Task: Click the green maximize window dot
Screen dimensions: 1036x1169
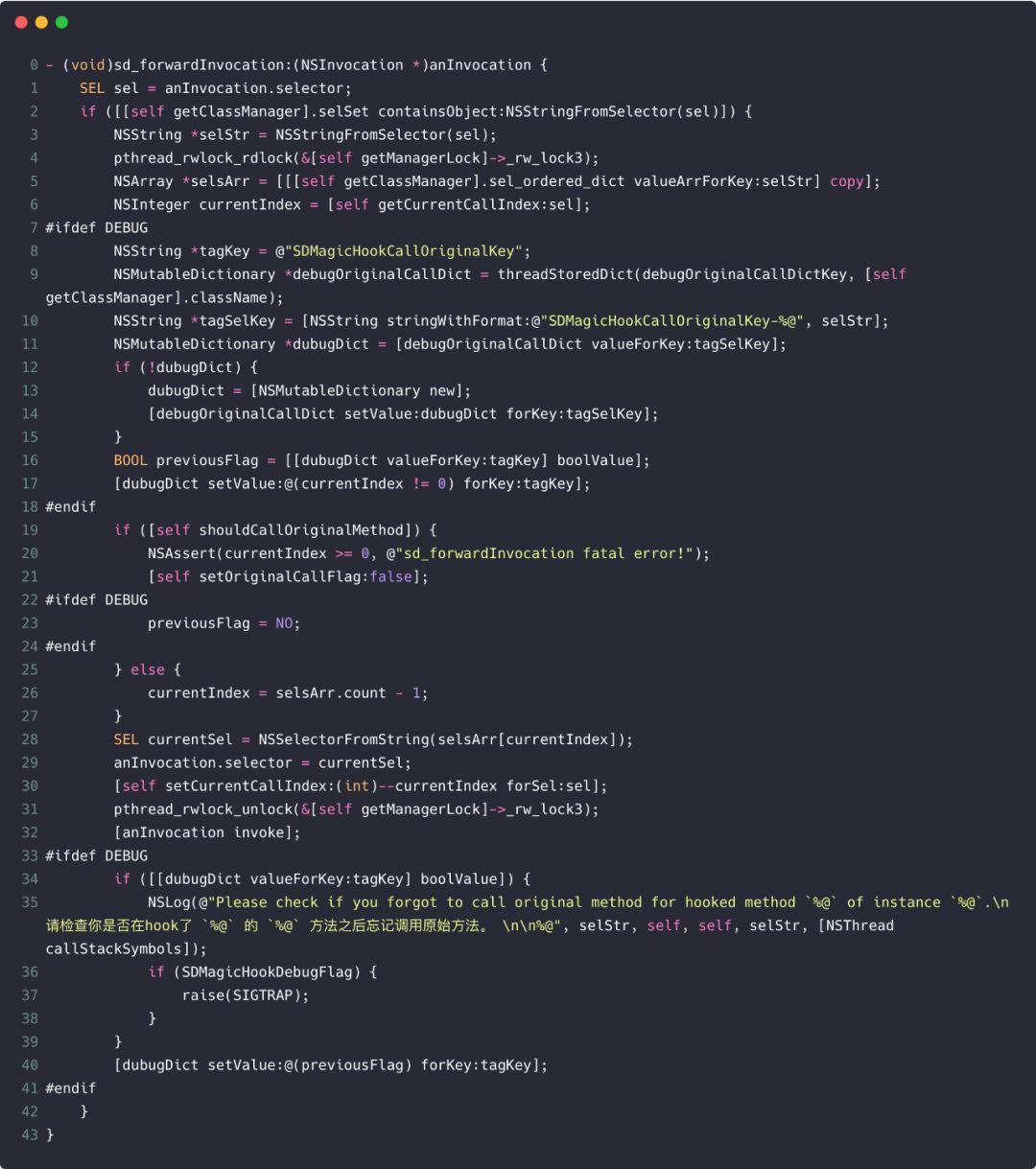Action: [x=61, y=22]
